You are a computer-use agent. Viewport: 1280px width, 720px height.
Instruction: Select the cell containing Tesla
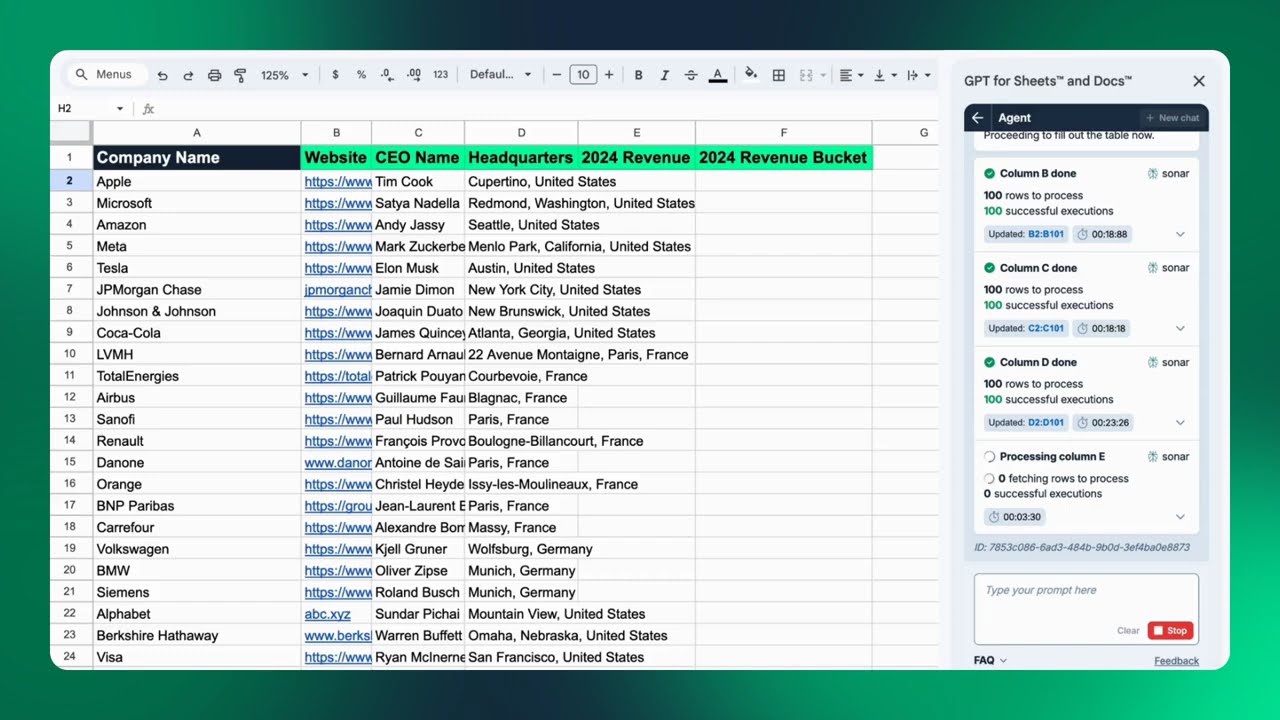tap(197, 268)
